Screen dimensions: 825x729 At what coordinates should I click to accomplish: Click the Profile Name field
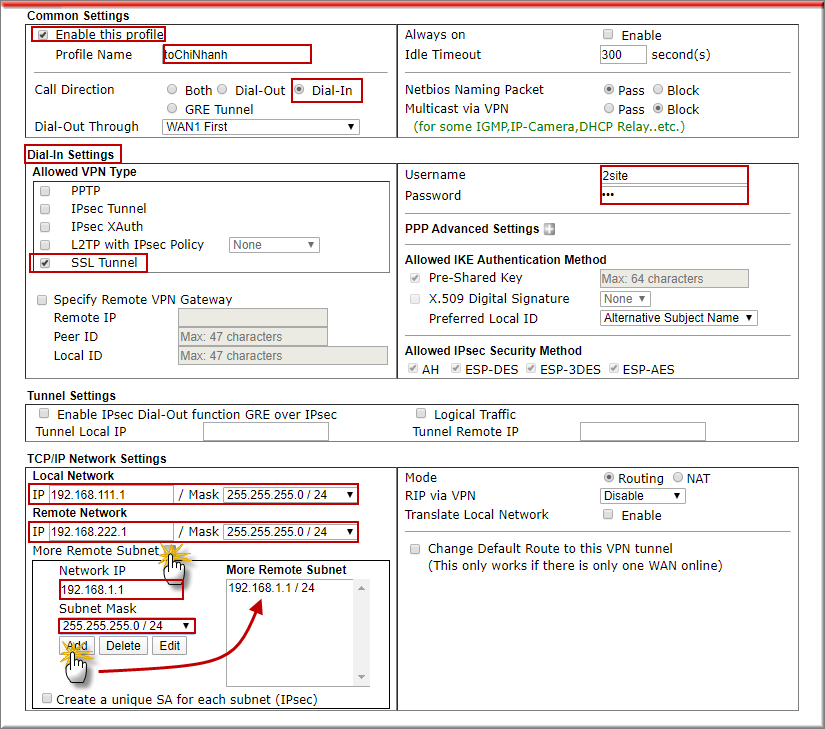[x=237, y=54]
